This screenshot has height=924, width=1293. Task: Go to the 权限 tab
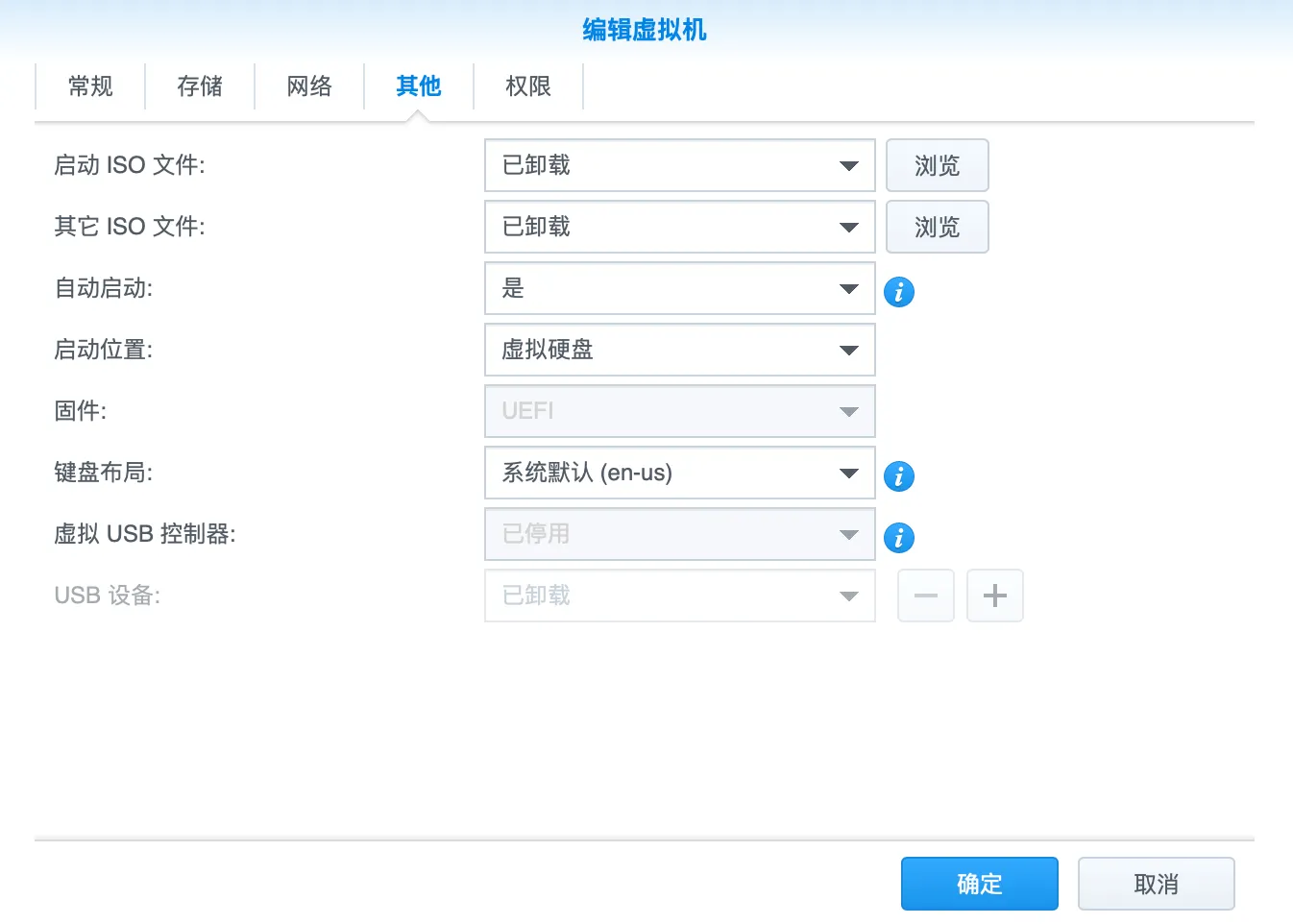[528, 86]
